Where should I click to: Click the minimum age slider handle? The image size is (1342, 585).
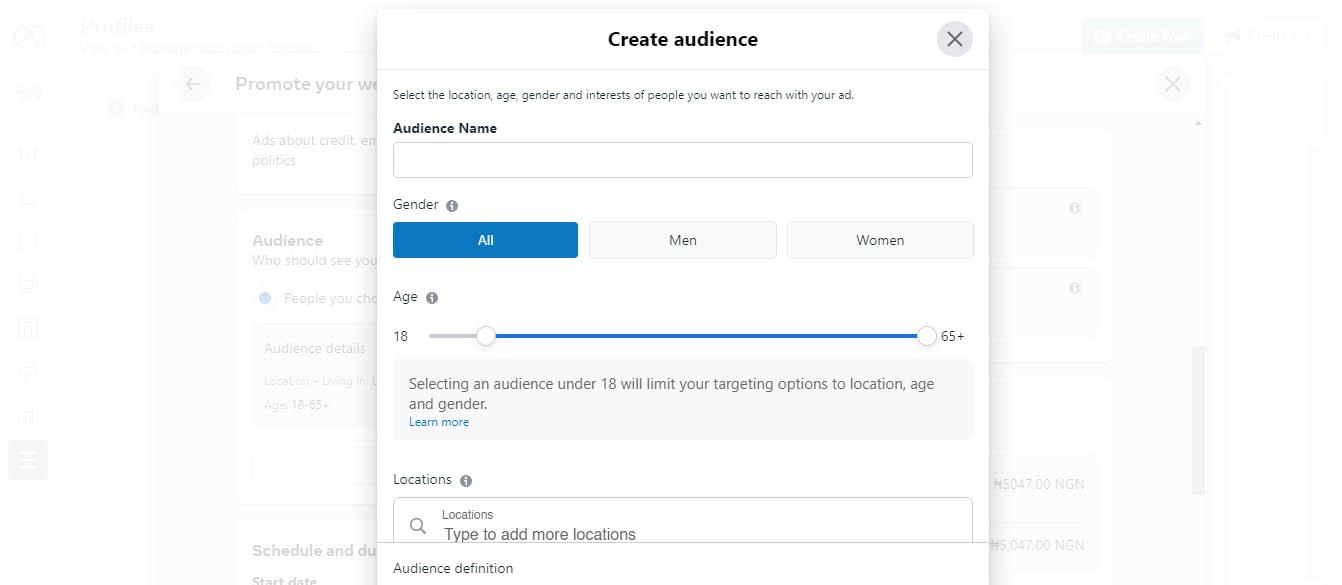click(x=486, y=336)
